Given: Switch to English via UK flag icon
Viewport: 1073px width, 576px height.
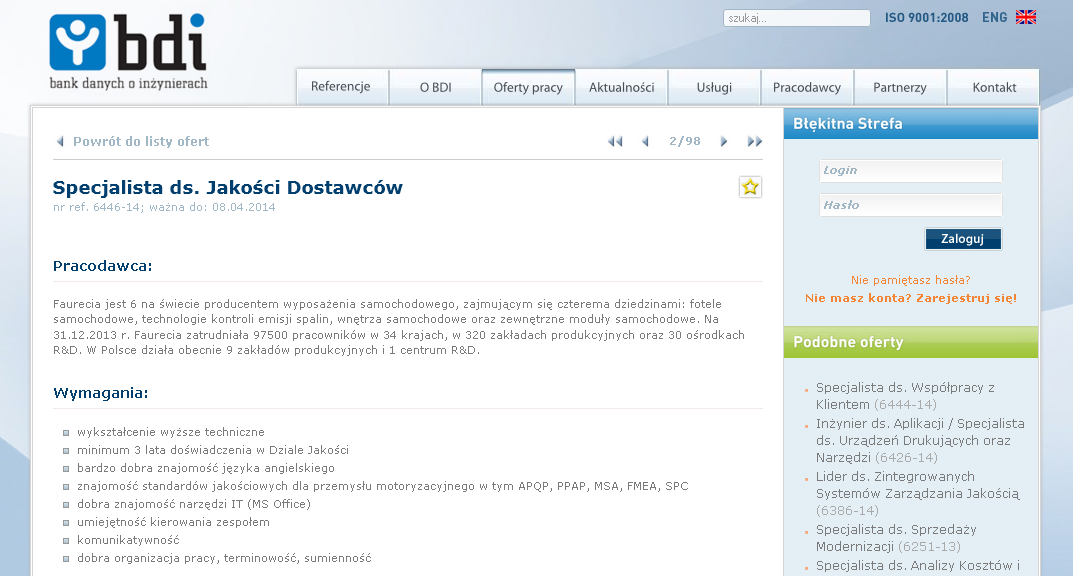Looking at the screenshot, I should point(1026,18).
